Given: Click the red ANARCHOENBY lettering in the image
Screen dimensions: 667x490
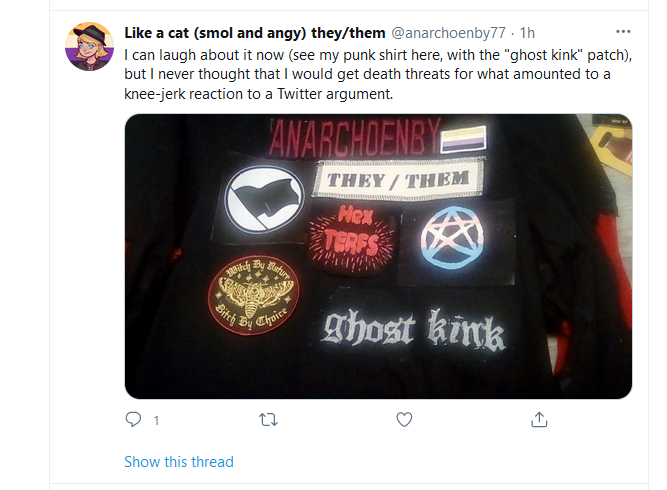Looking at the screenshot, I should coord(354,137).
